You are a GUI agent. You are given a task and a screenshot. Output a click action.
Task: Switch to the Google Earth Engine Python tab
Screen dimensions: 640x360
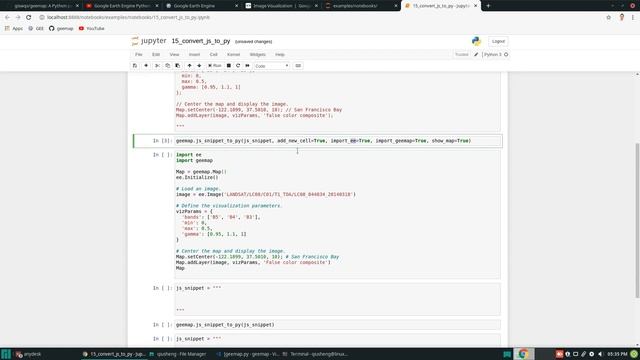[121, 6]
